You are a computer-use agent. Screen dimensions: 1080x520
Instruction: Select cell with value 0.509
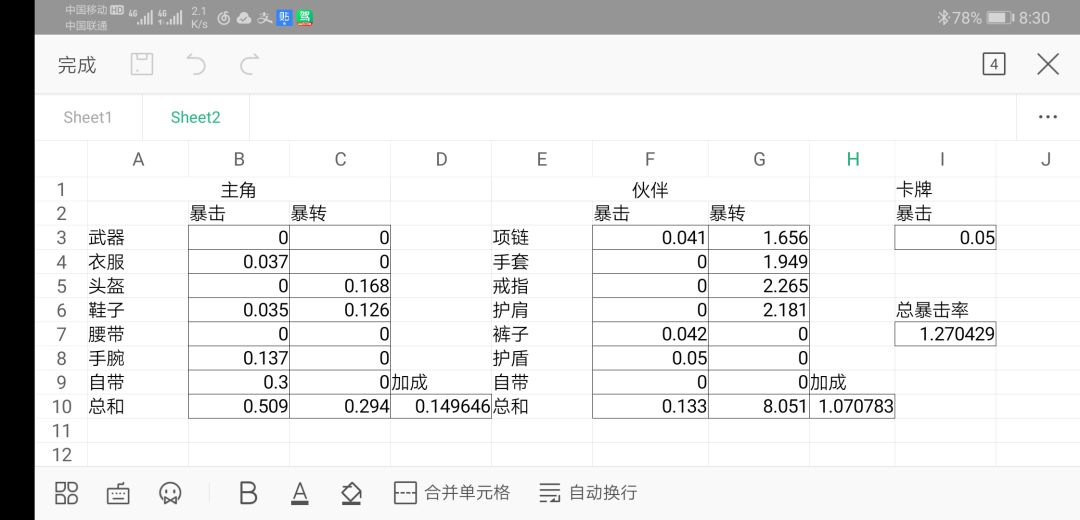(239, 406)
